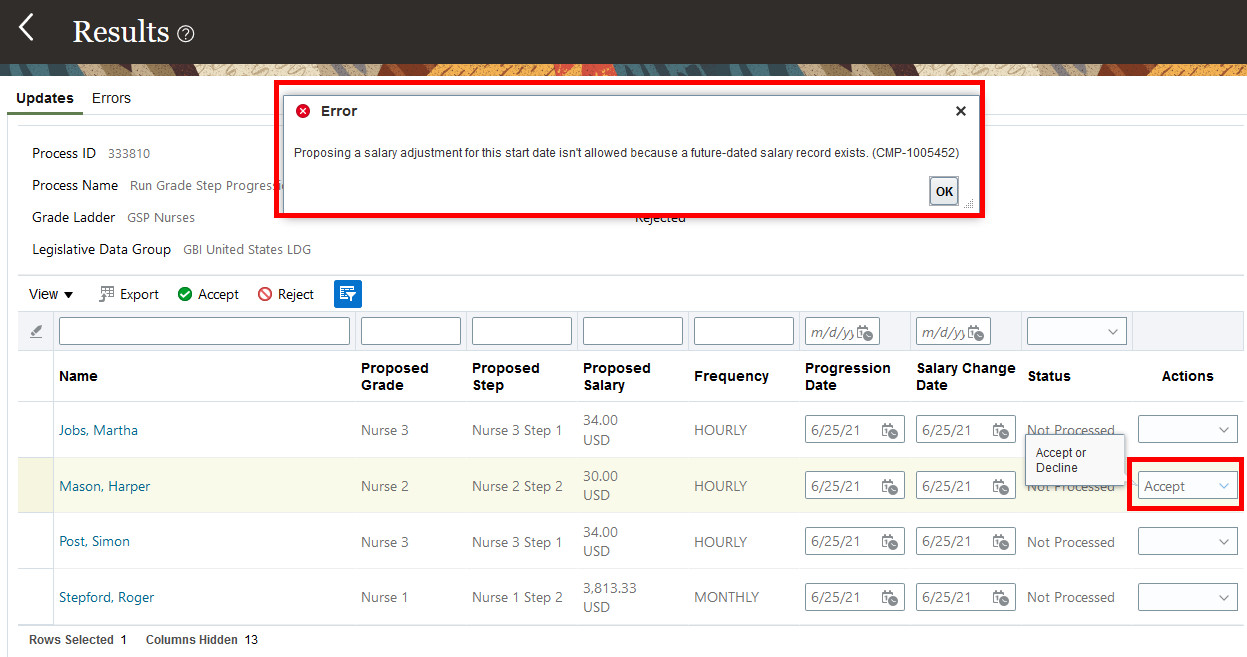1247x657 pixels.
Task: Click GBI United States LDG text
Action: click(247, 249)
